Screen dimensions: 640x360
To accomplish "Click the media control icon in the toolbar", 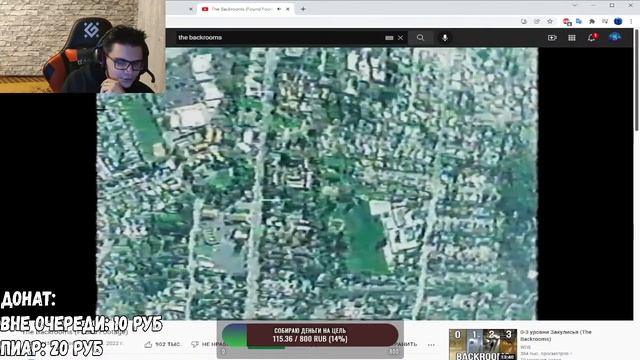I will pyautogui.click(x=604, y=21).
